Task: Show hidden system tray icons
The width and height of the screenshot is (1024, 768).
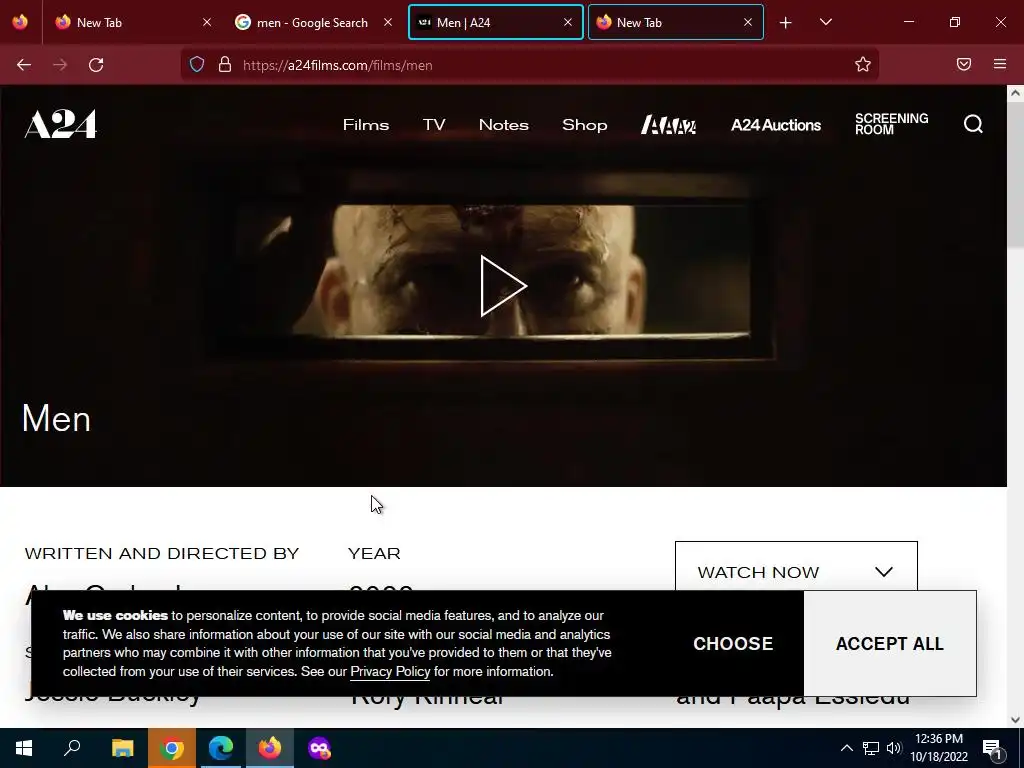Action: [846, 748]
